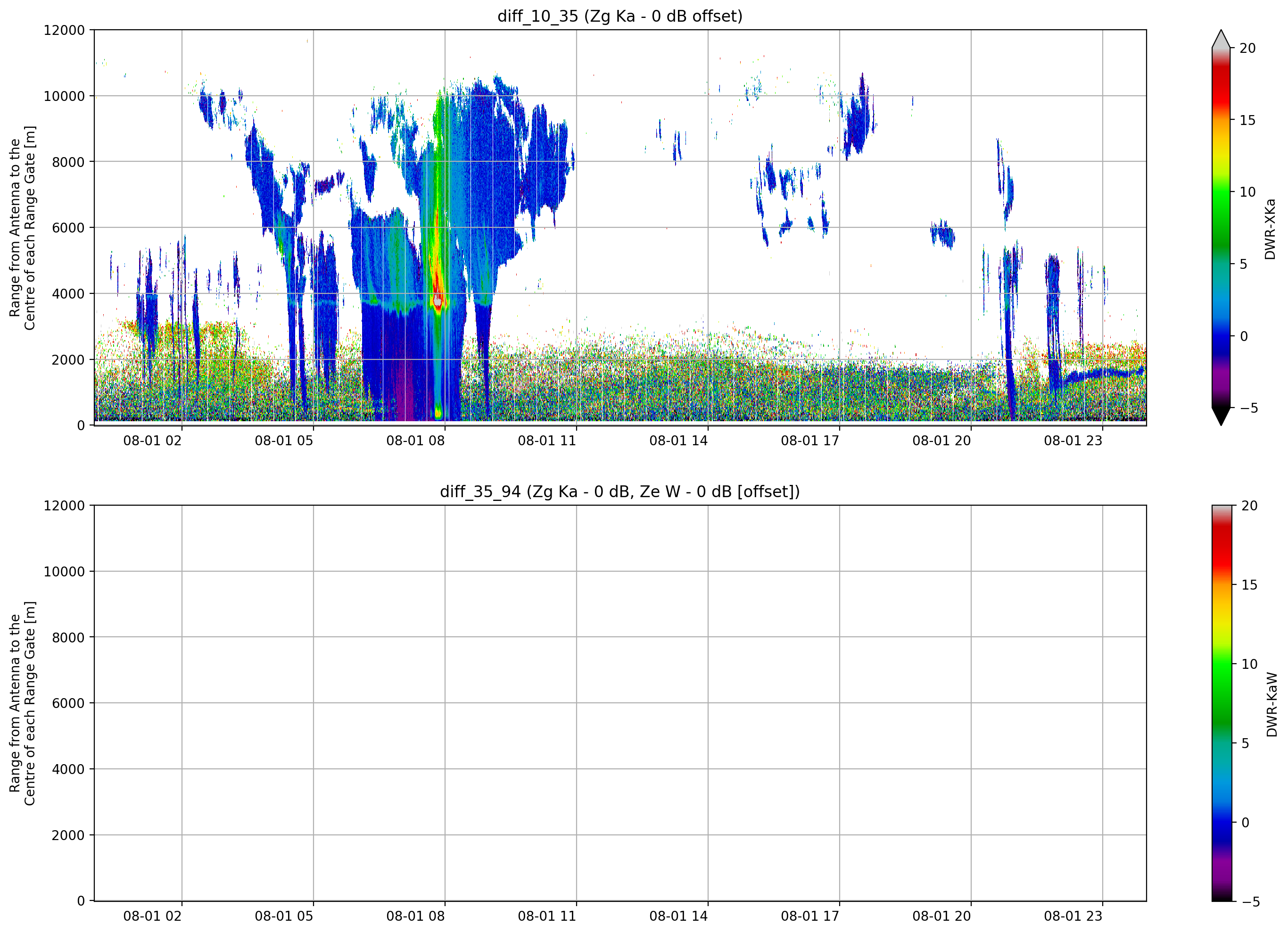Click the 'DWR-KaW' colorbar label
Image resolution: width=1288 pixels, height=933 pixels.
pyautogui.click(x=1271, y=705)
